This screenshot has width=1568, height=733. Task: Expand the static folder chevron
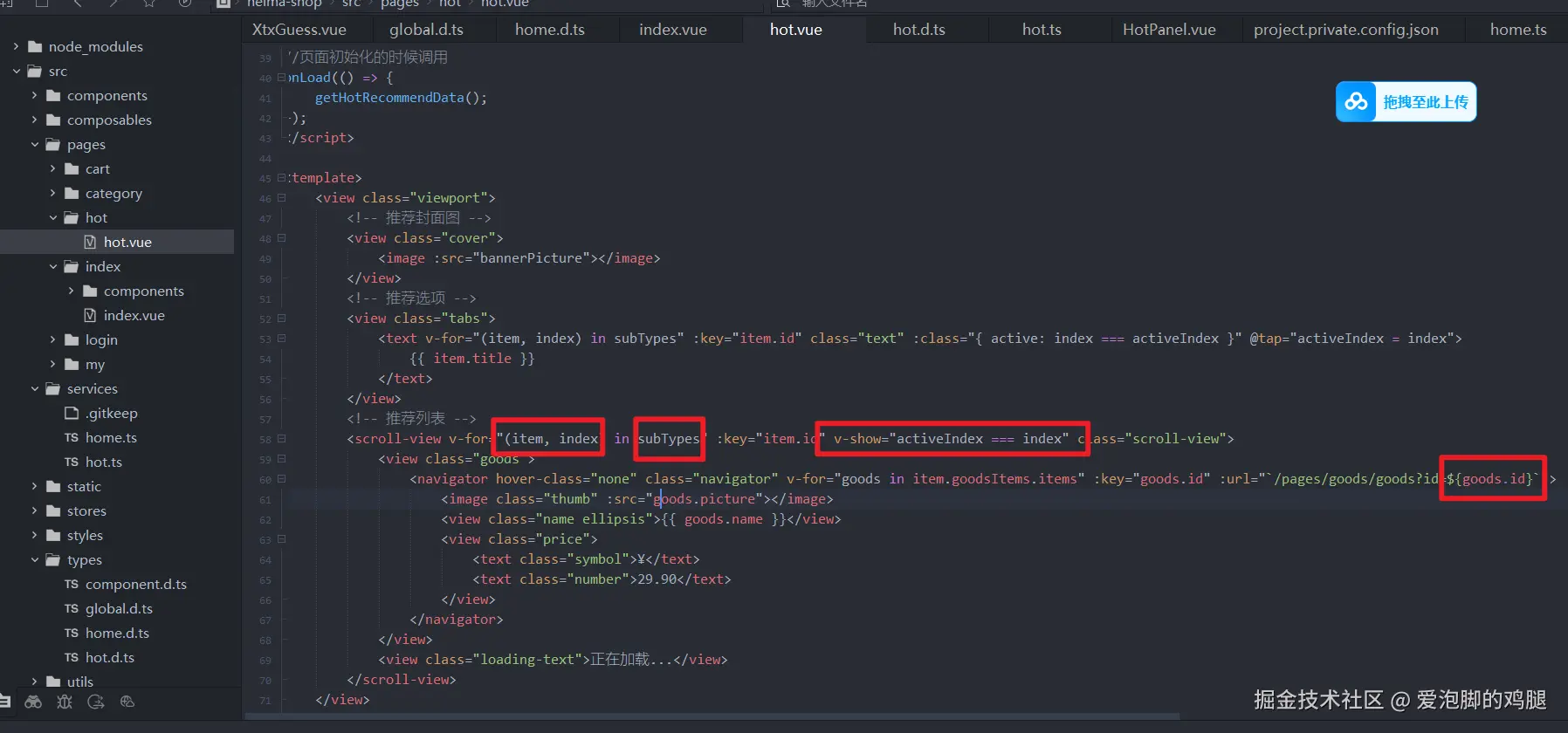point(34,486)
